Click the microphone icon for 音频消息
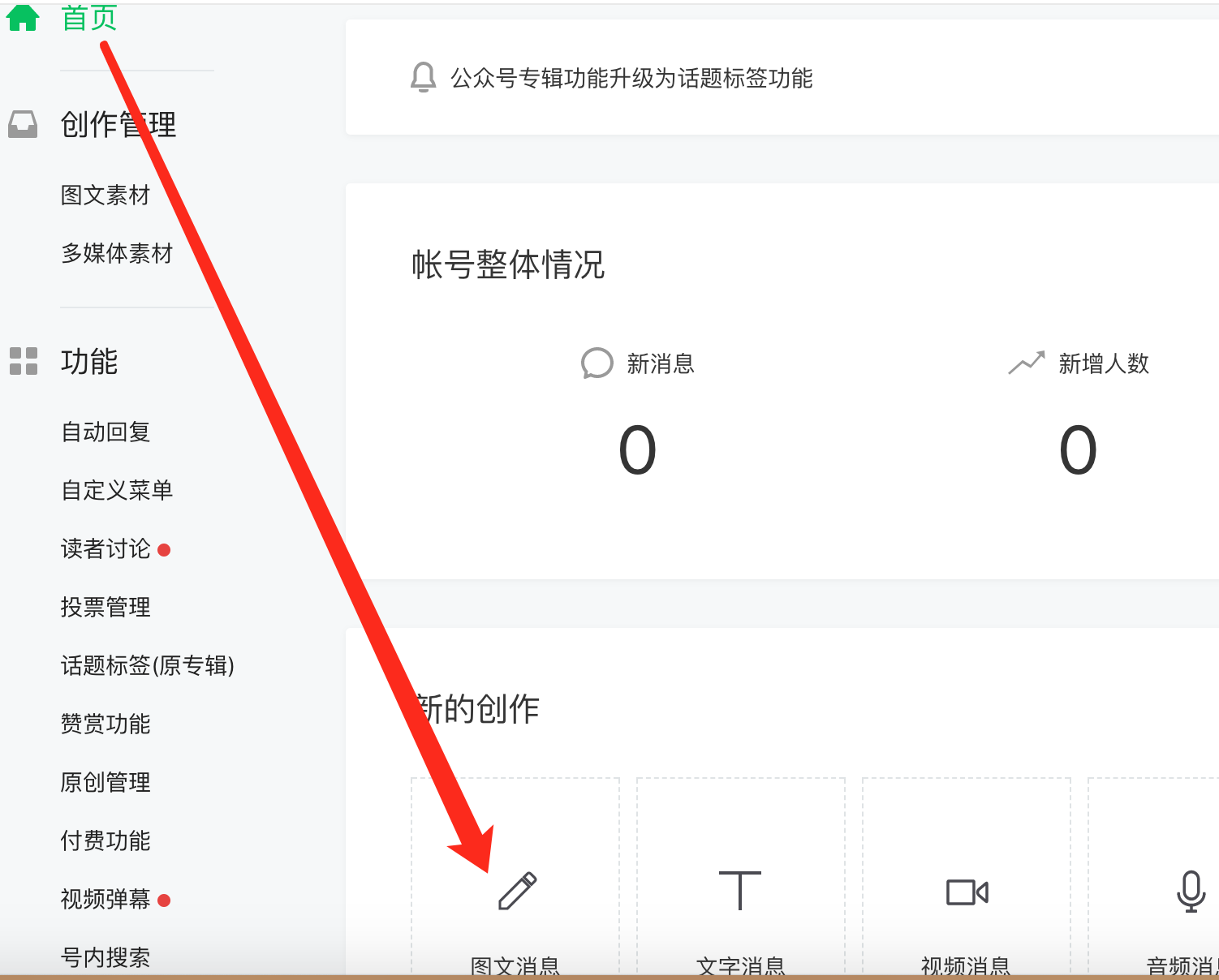This screenshot has height=980, width=1219. (x=1191, y=892)
